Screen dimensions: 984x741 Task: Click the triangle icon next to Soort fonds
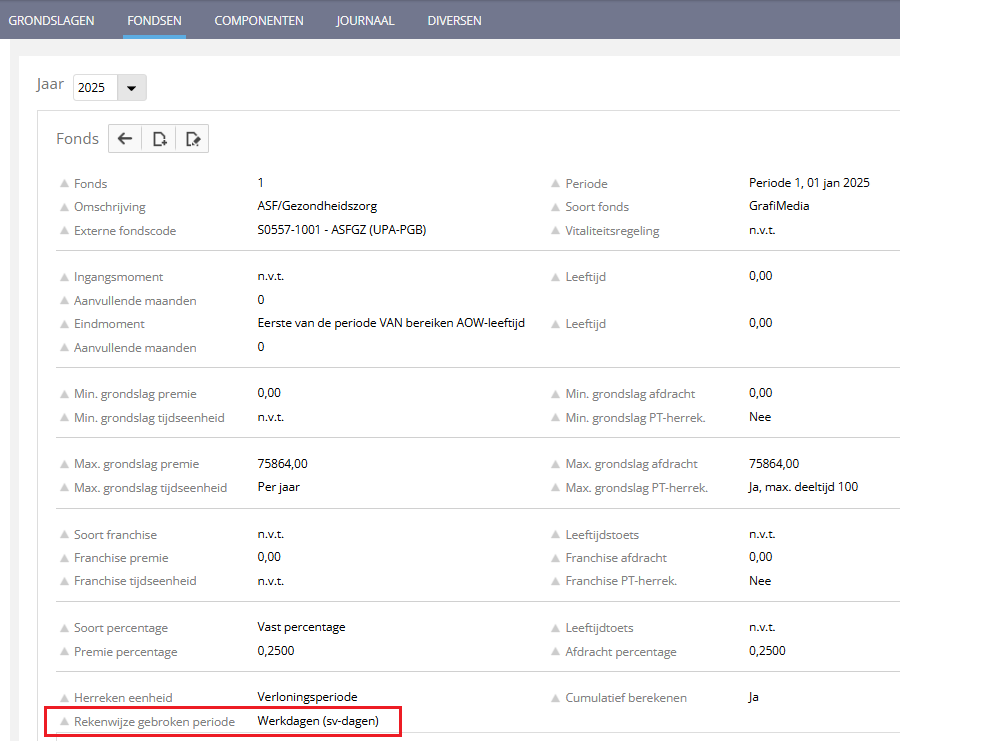coord(556,207)
